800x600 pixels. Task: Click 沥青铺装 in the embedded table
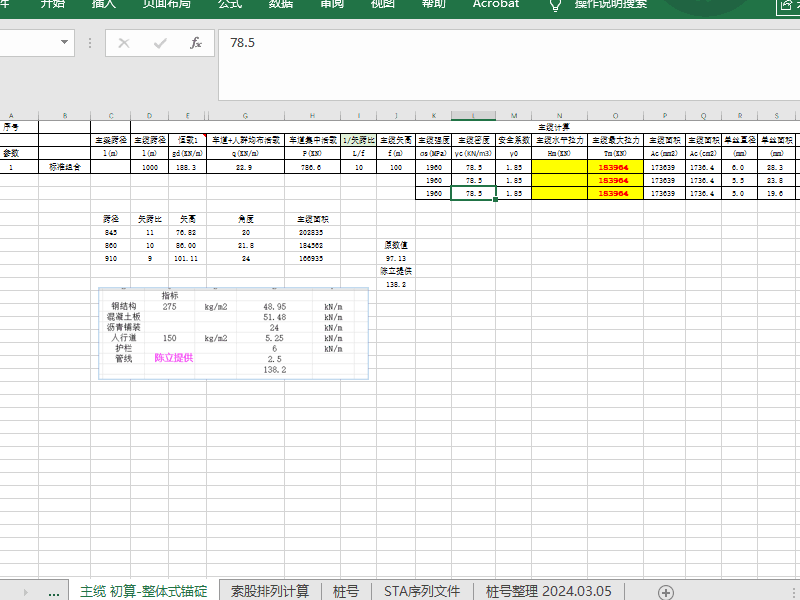coord(123,327)
